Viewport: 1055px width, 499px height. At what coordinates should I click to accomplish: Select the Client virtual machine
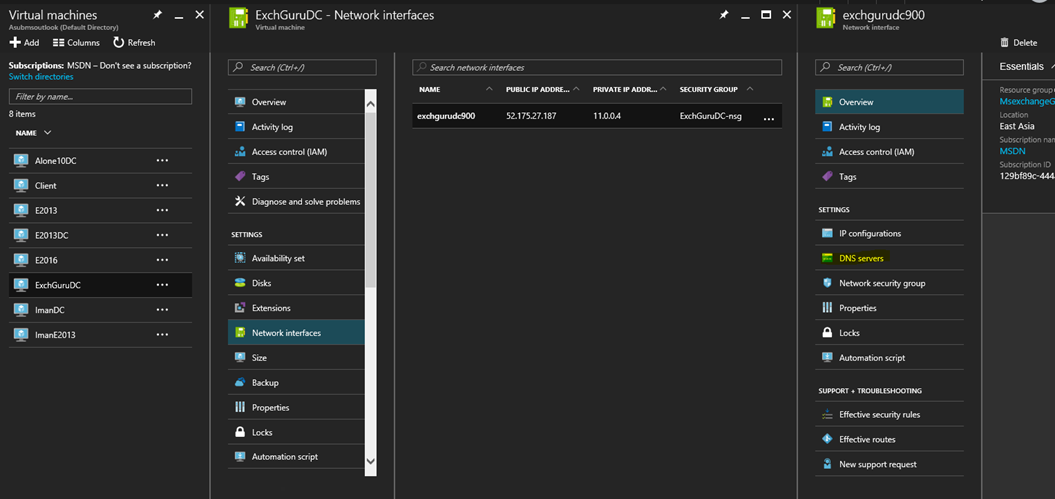tap(100, 186)
